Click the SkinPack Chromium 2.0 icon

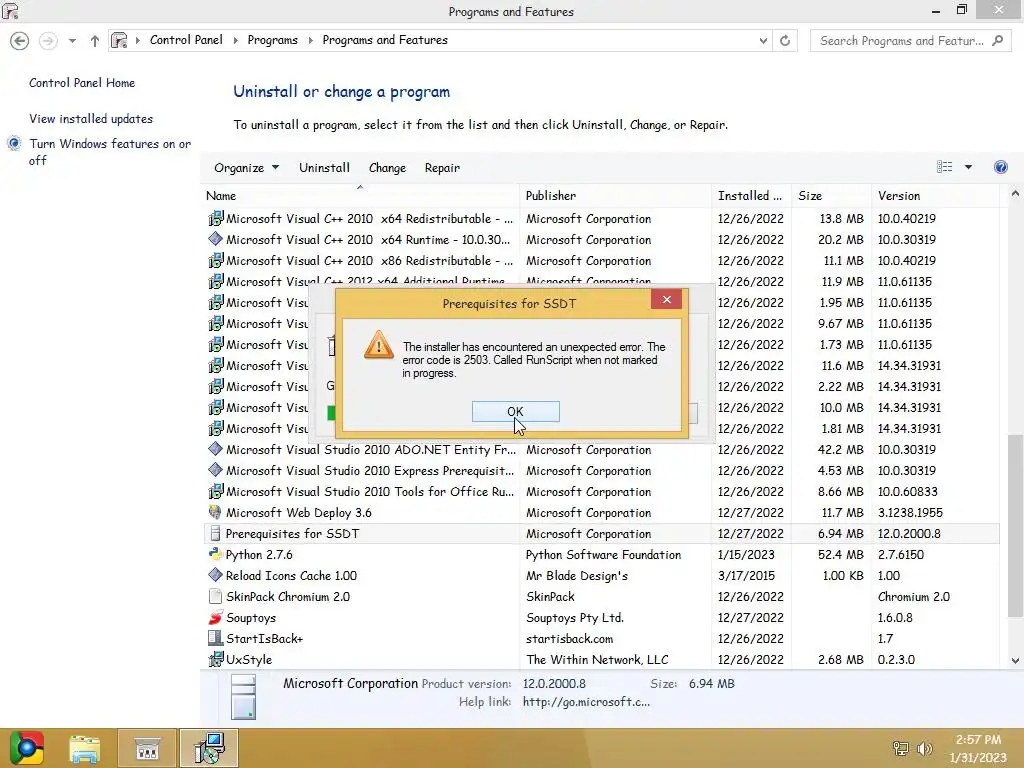[216, 596]
